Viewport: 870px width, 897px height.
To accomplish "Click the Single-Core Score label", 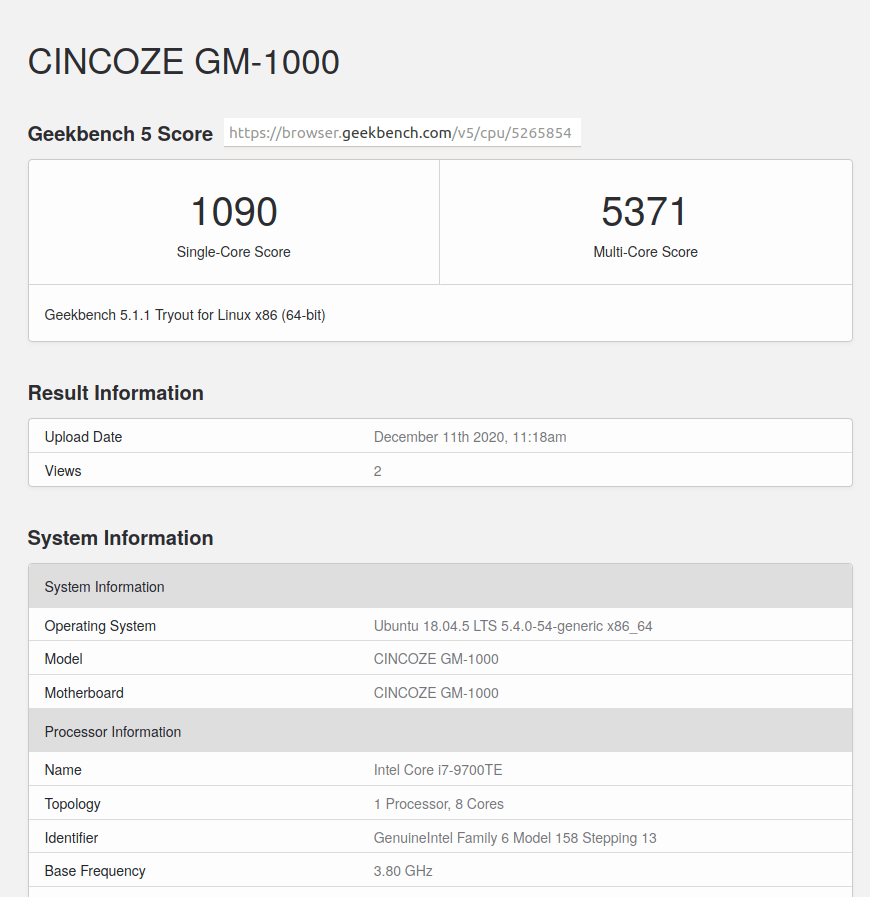I will pos(233,252).
